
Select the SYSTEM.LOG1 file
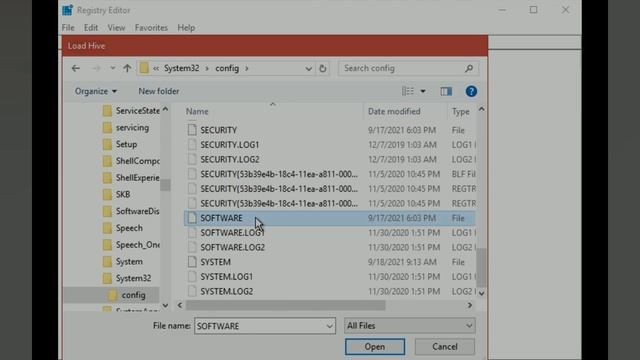(227, 277)
